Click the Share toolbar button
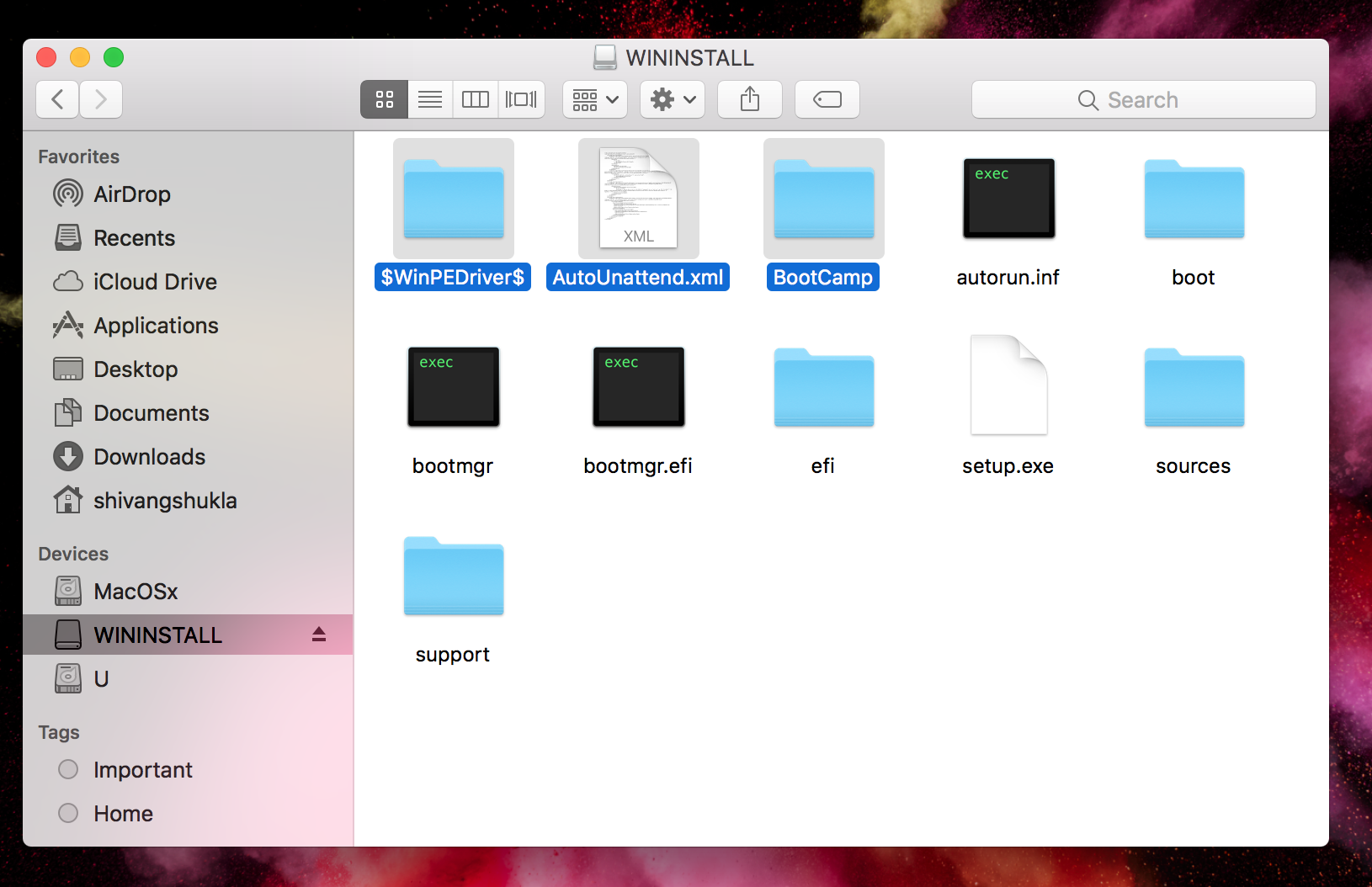1372x887 pixels. (x=750, y=99)
